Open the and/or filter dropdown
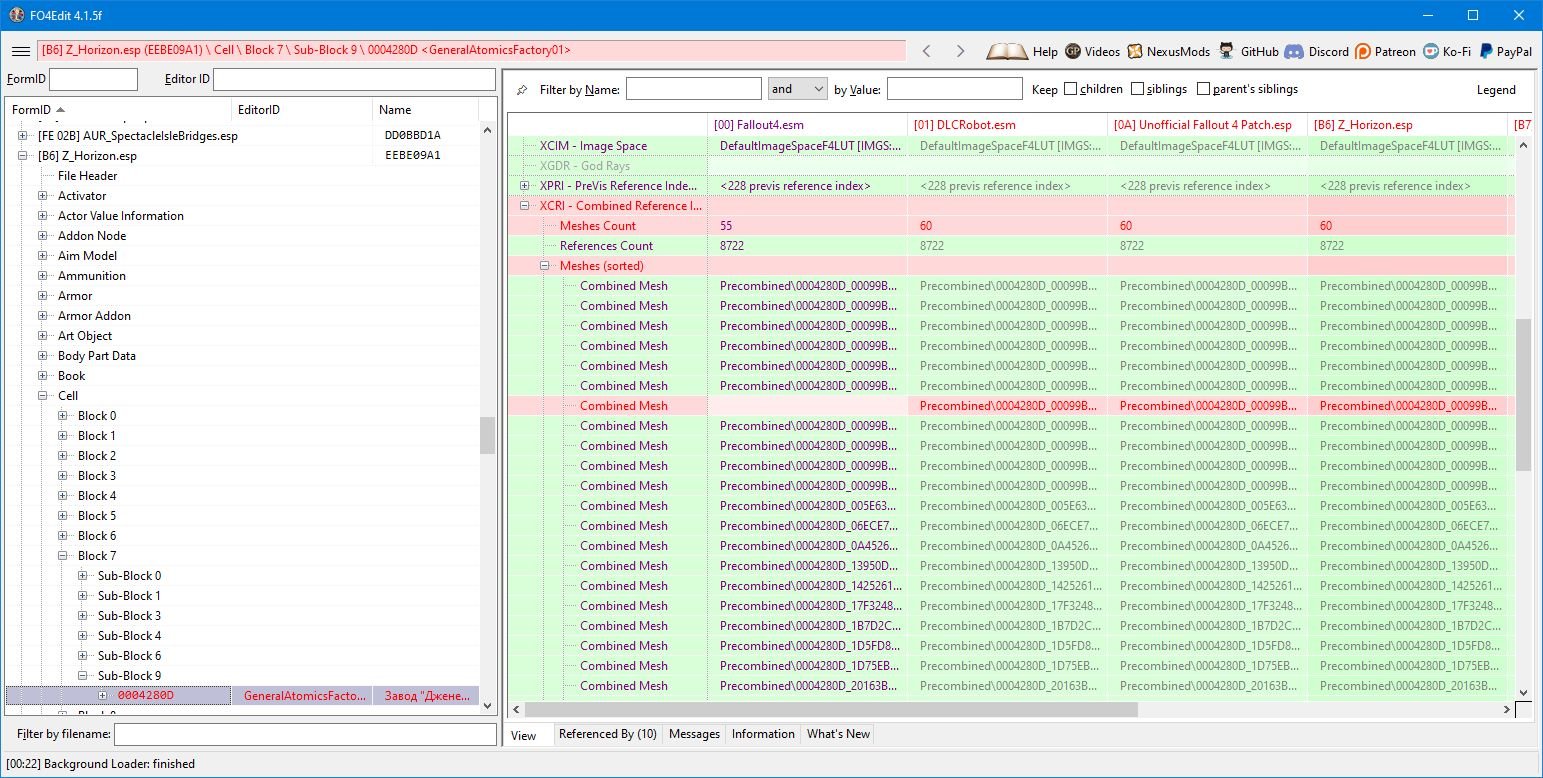This screenshot has width=1543, height=778. click(x=797, y=89)
